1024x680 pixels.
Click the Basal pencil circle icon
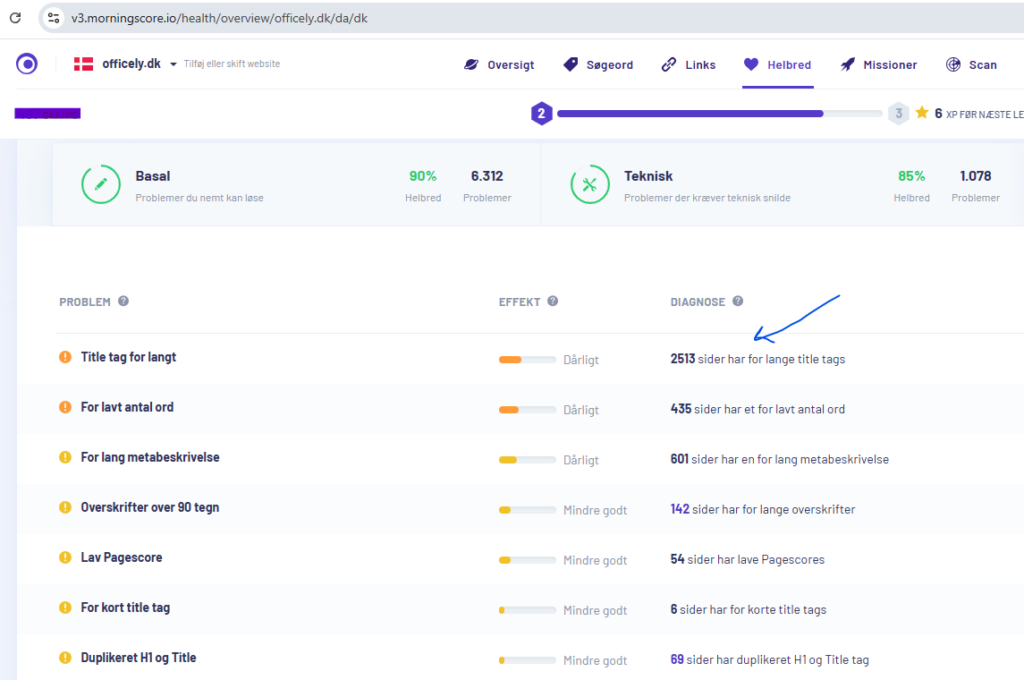click(101, 184)
